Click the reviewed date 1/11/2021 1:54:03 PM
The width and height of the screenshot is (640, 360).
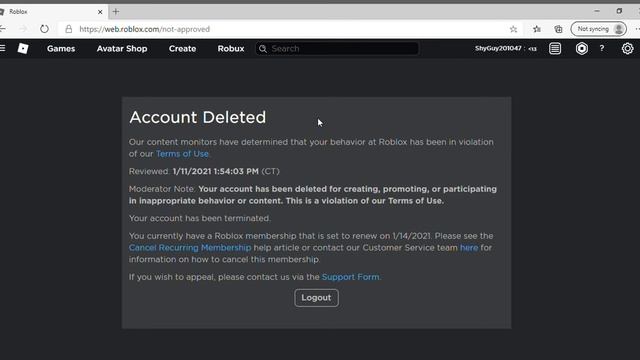(x=216, y=171)
